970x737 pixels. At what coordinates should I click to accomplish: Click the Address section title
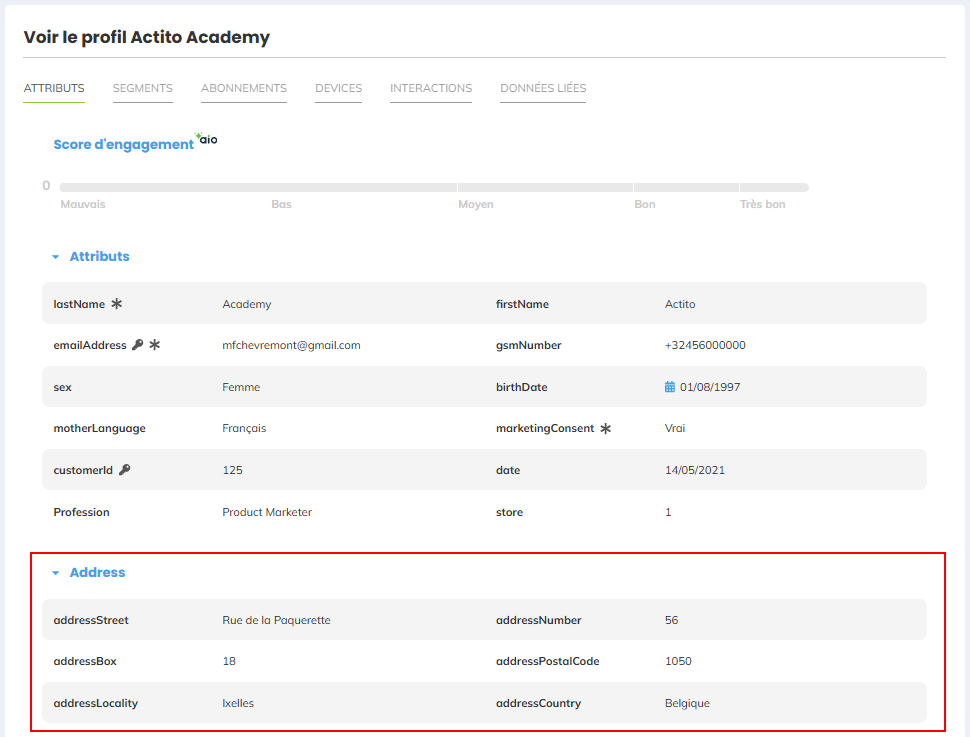pos(98,572)
